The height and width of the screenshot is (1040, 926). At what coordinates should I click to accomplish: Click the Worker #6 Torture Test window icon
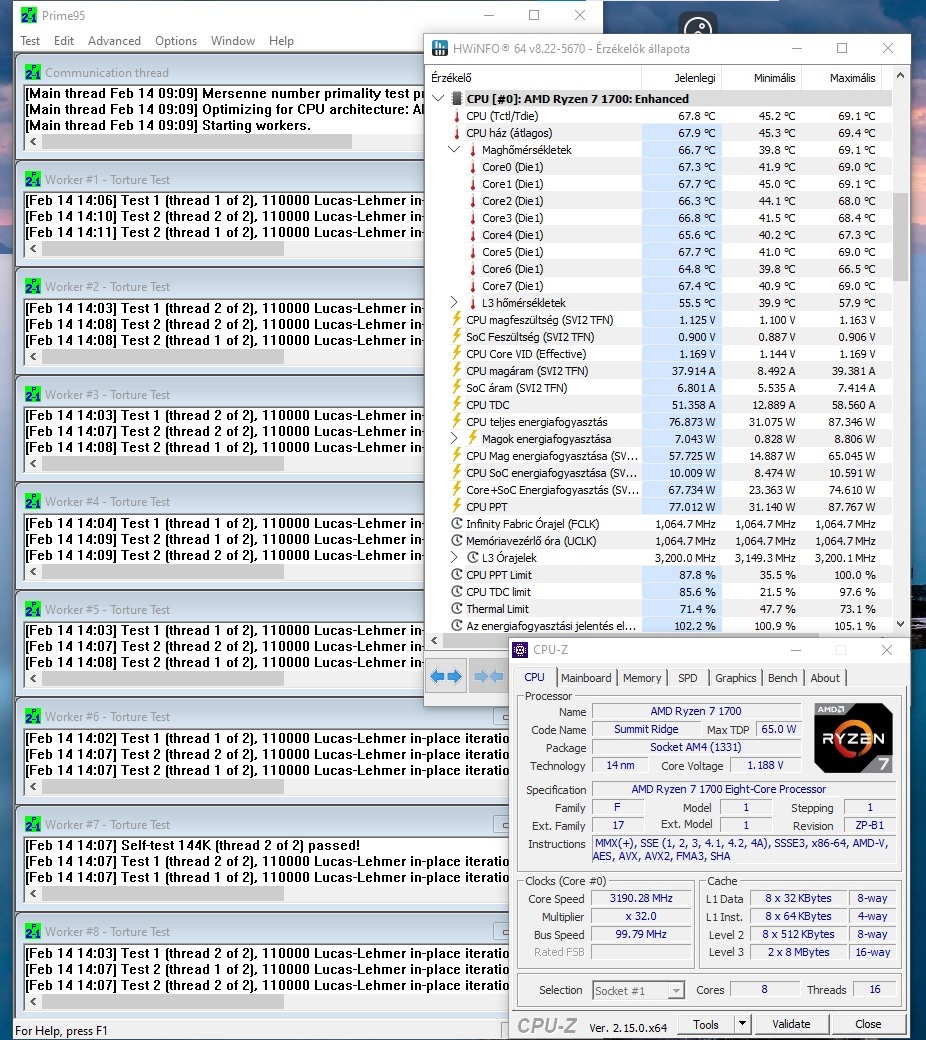coord(33,716)
